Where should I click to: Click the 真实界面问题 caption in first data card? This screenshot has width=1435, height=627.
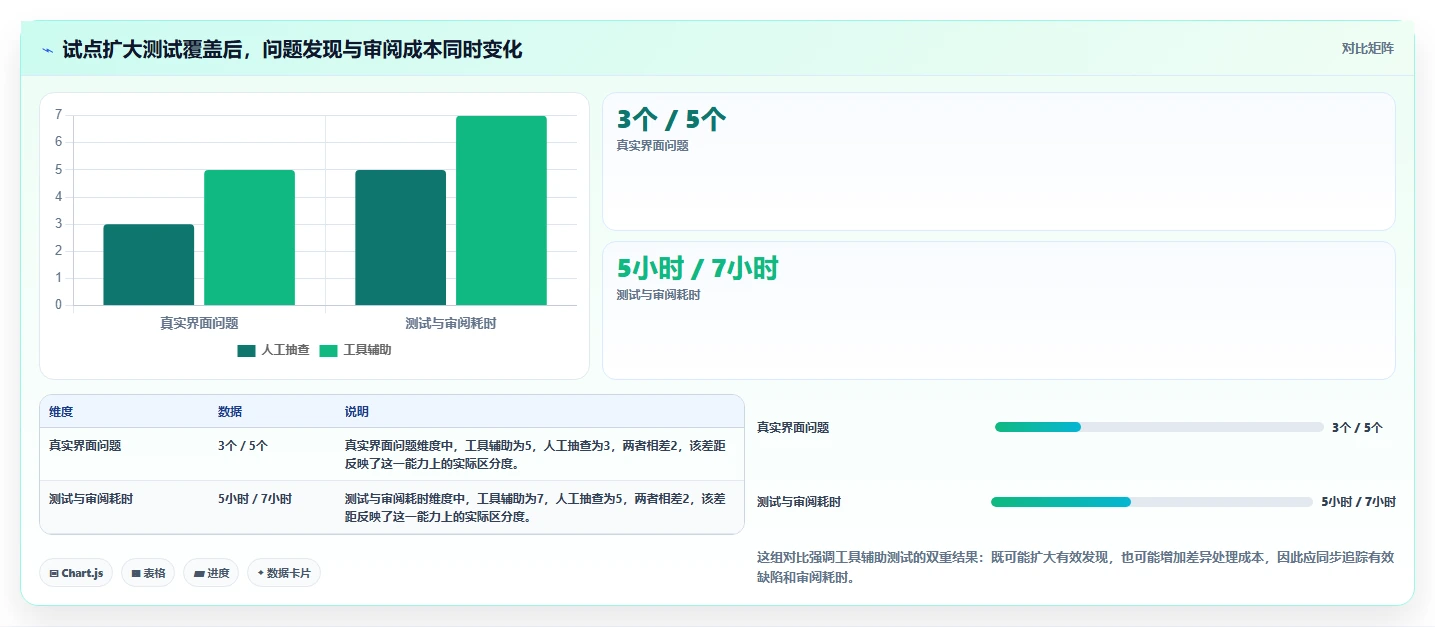[653, 146]
